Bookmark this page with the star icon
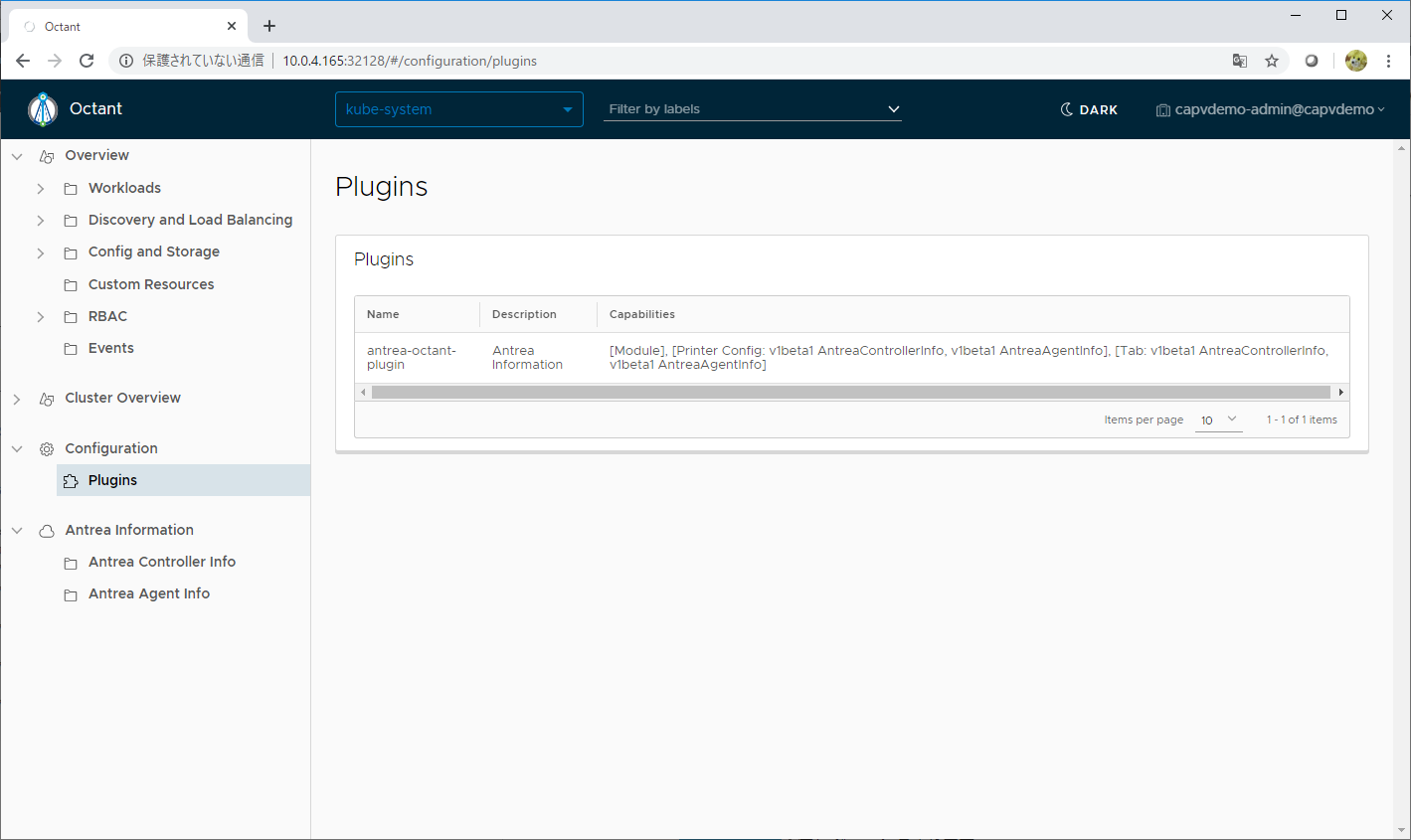Image resolution: width=1411 pixels, height=840 pixels. coord(1272,61)
